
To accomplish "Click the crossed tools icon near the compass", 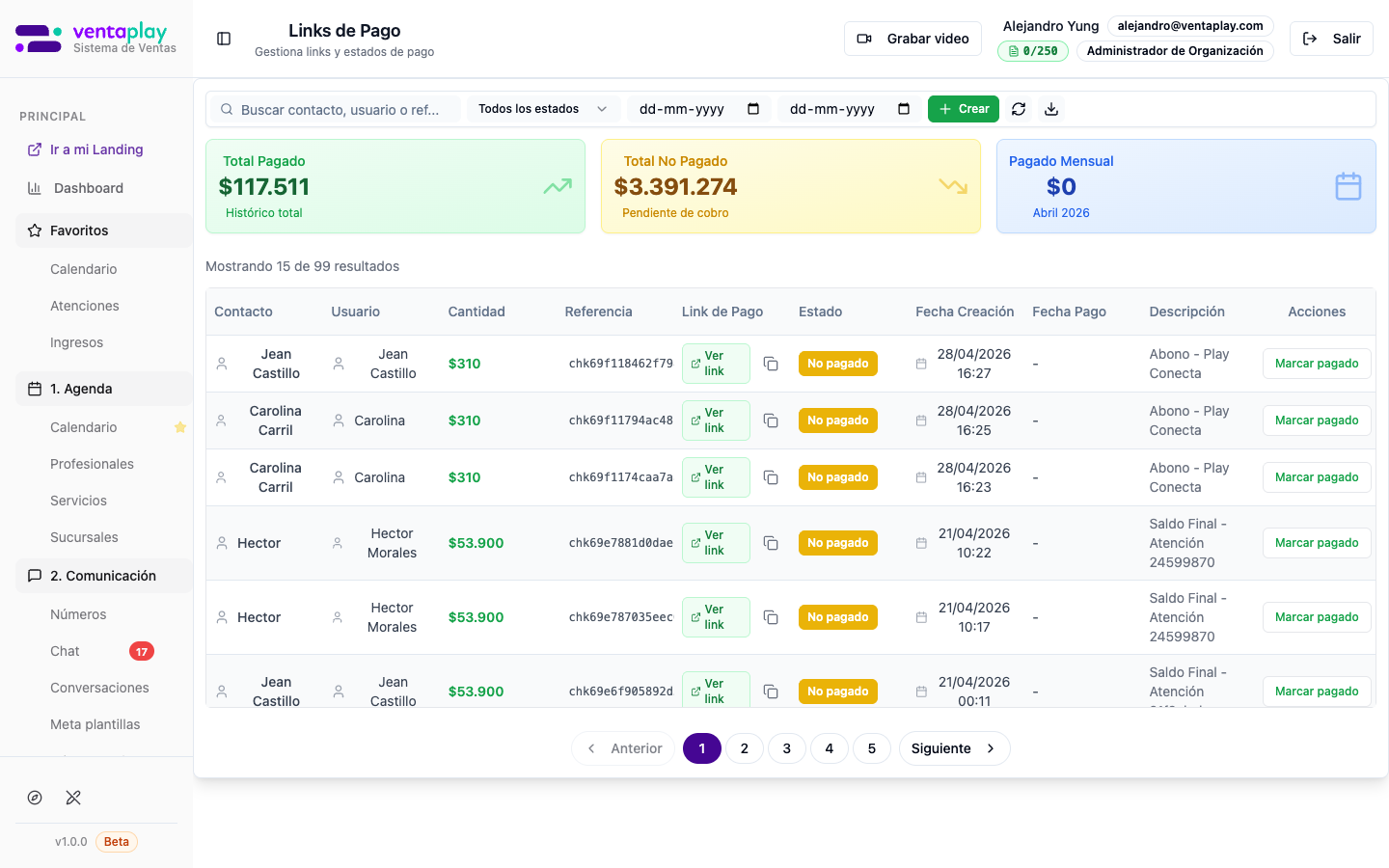I will pos(73,798).
